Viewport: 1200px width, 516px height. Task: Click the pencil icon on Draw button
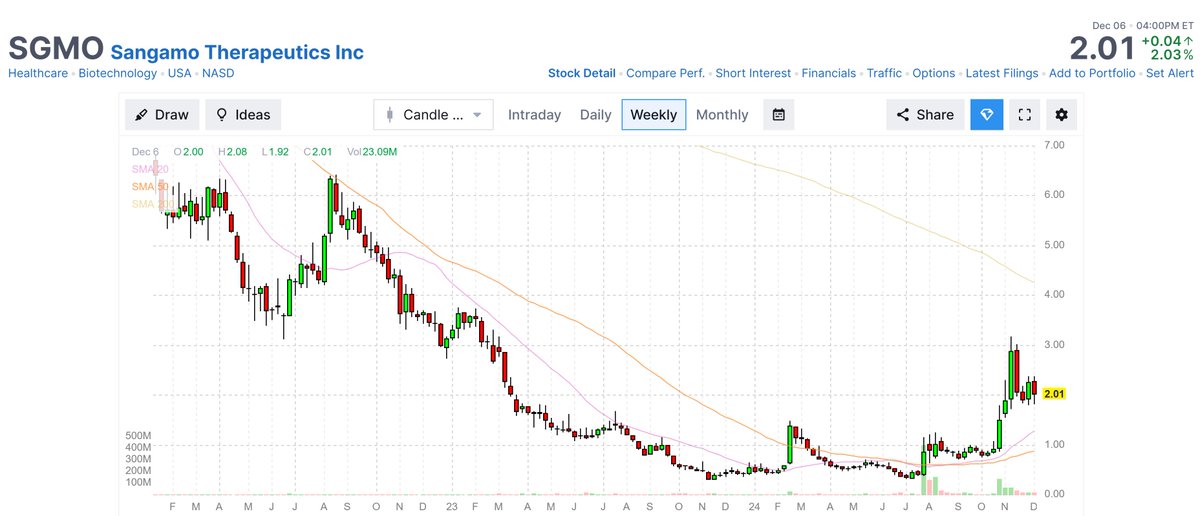[x=142, y=115]
